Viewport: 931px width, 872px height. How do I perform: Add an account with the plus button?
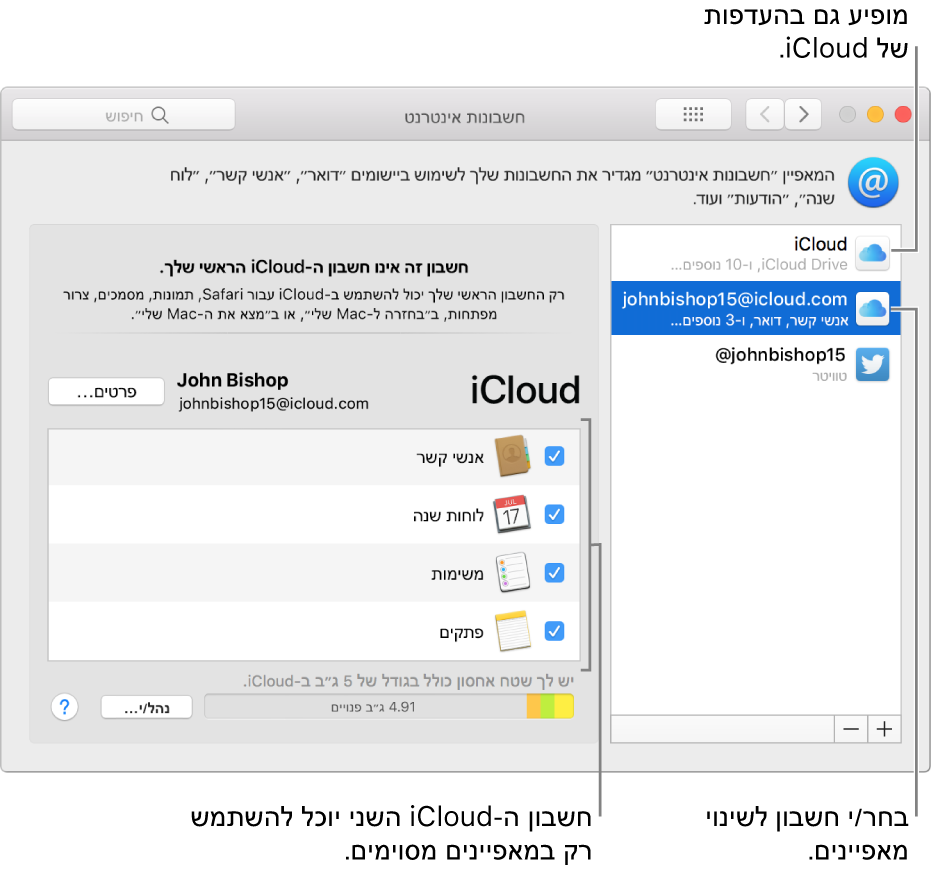point(884,729)
